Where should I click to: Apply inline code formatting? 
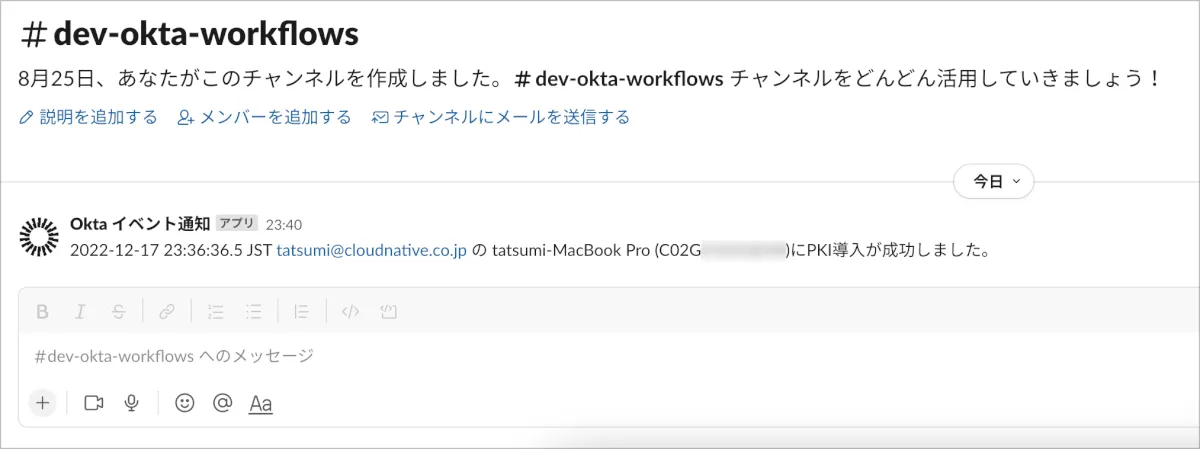[350, 312]
